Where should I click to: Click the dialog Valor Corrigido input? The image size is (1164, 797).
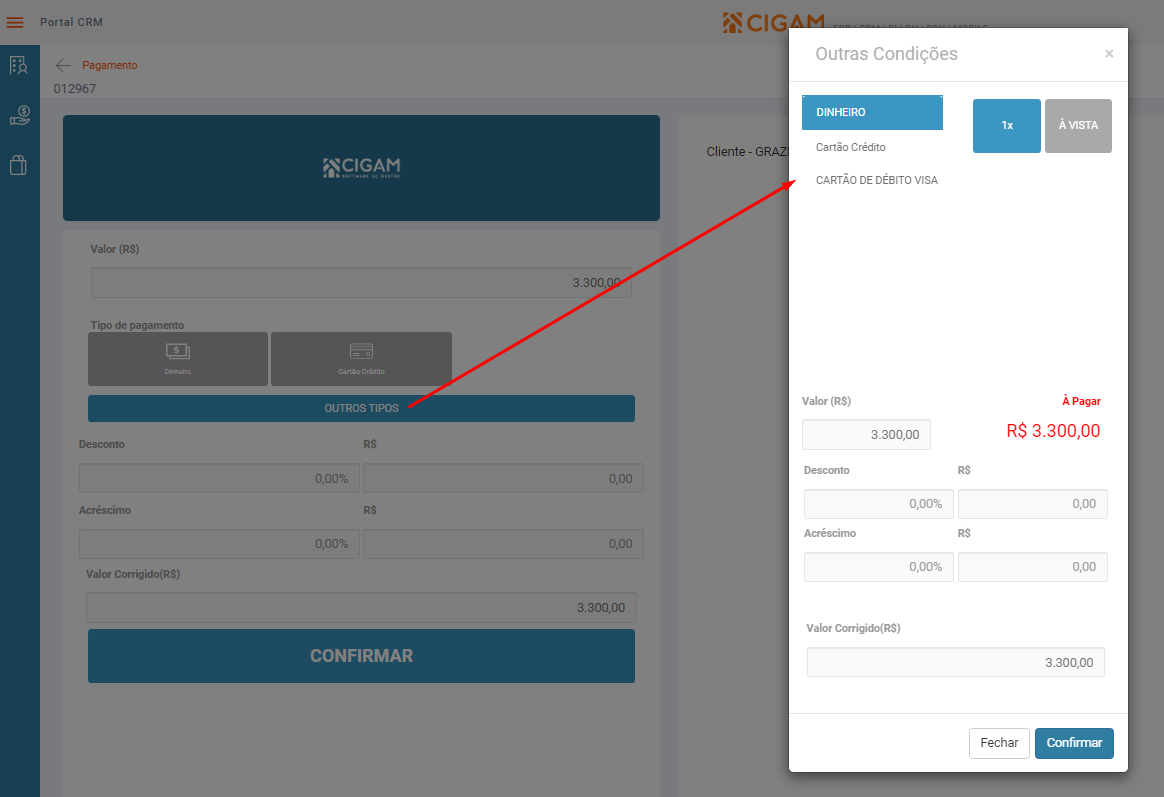(955, 662)
